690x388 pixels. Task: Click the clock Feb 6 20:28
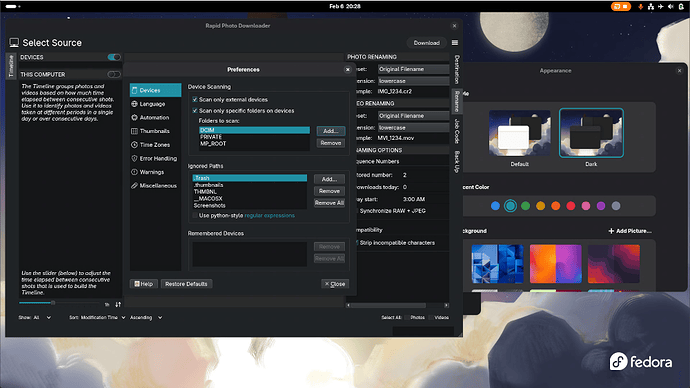[345, 6]
